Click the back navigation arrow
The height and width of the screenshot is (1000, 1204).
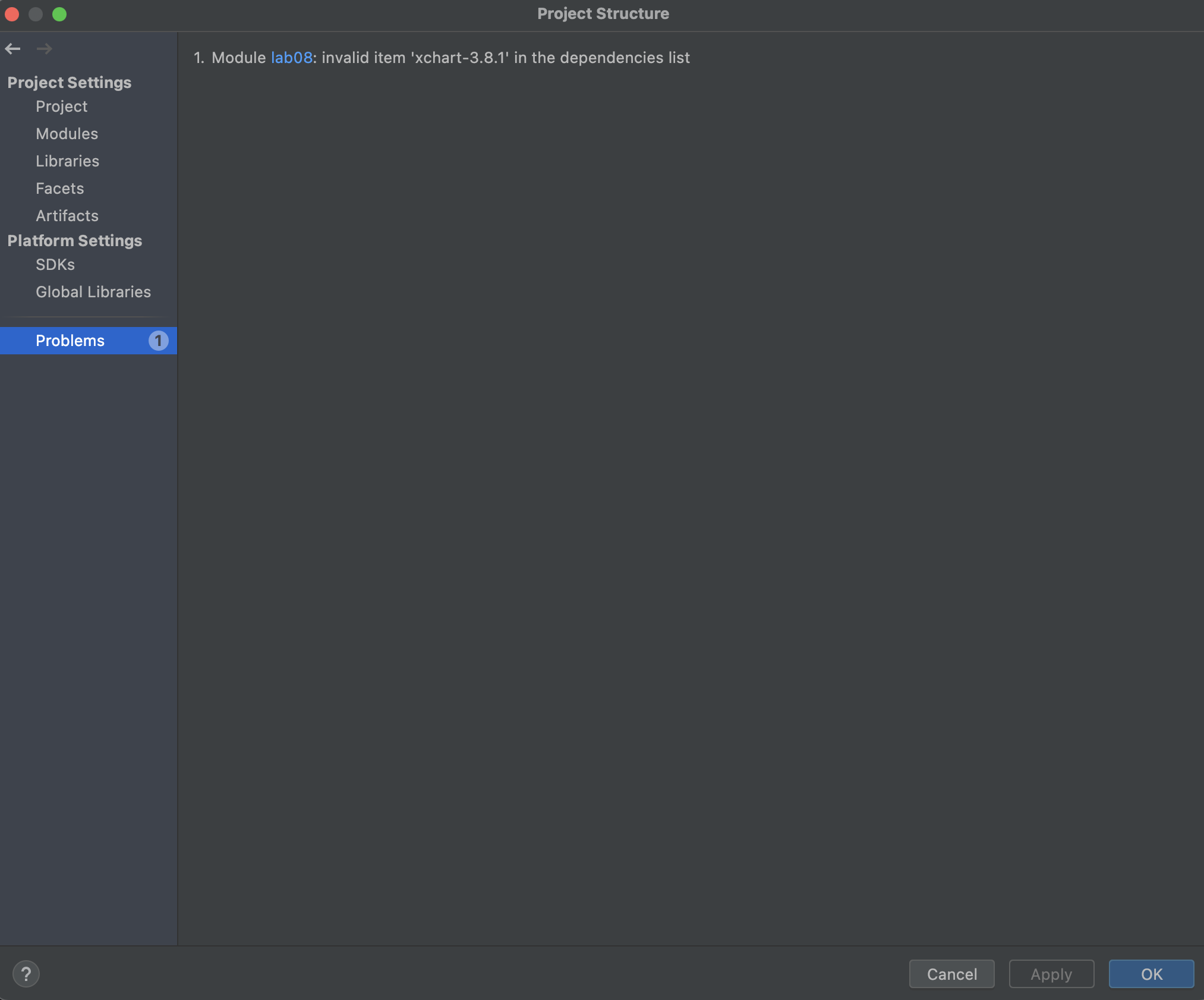(x=13, y=49)
